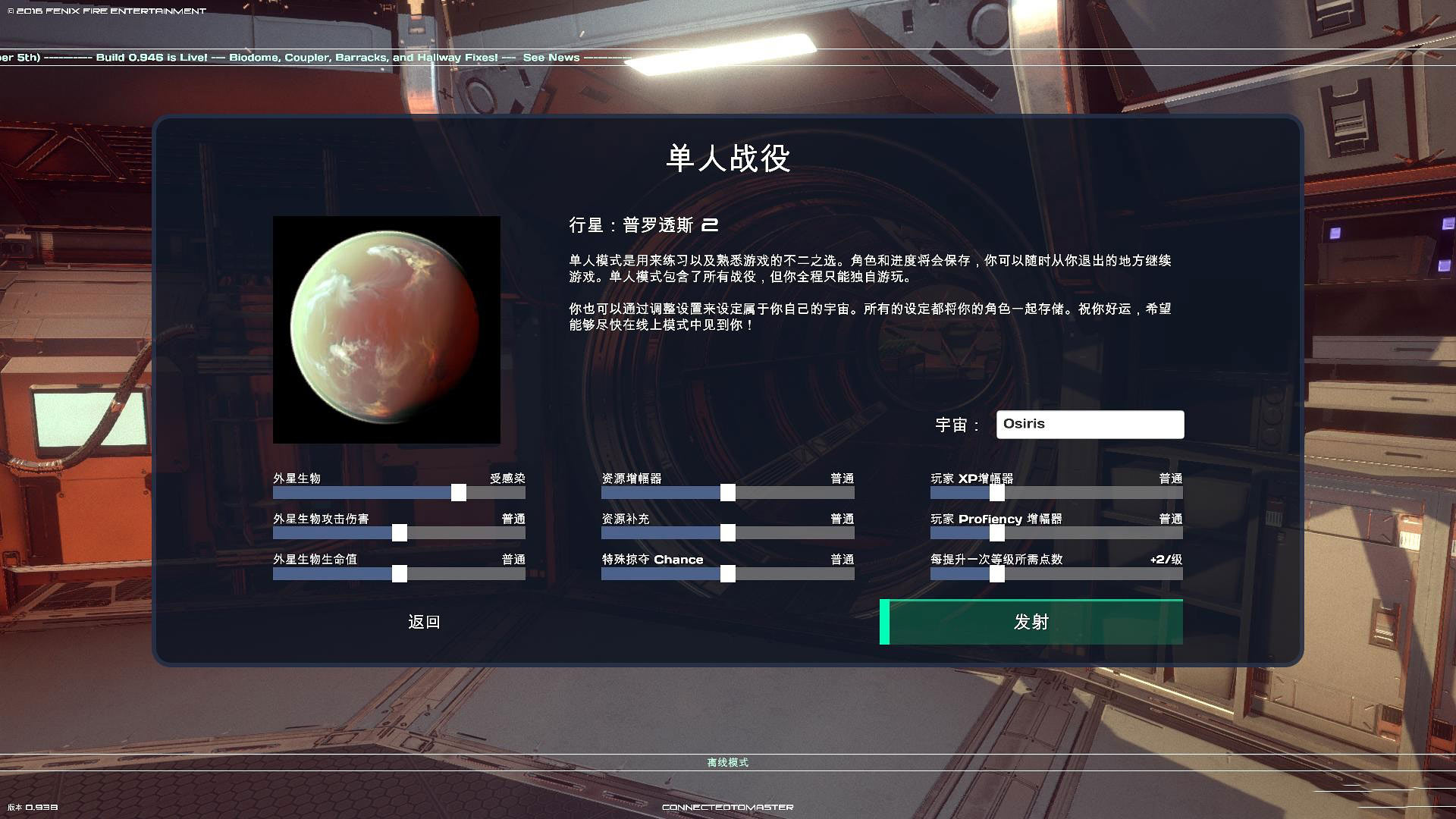Click the 玩家 Profiency 增幅器 slider handle
The width and height of the screenshot is (1456, 819).
pyautogui.click(x=997, y=533)
